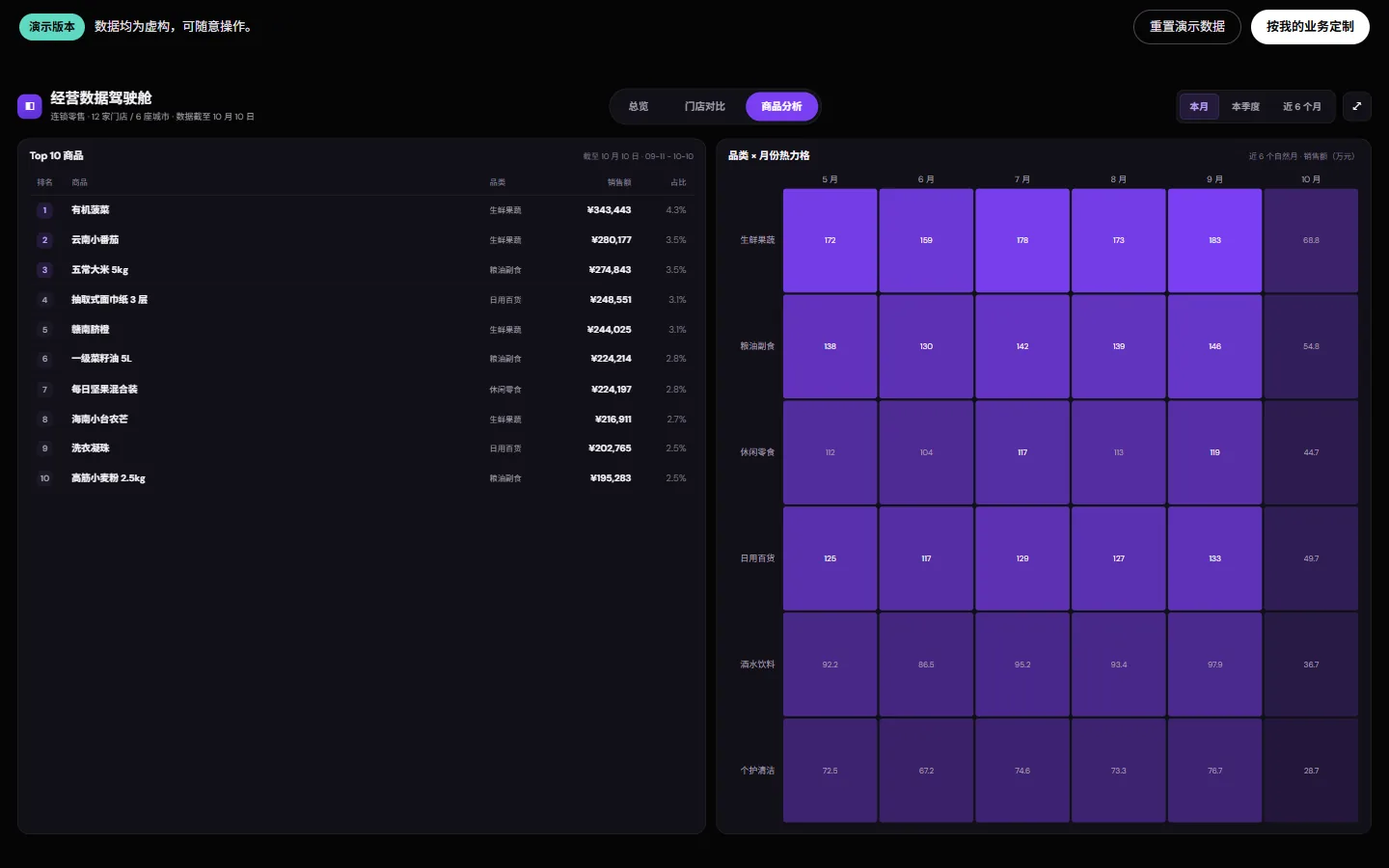Click the 7 月 heatmap column header
This screenshot has height=868, width=1389.
pos(1022,179)
